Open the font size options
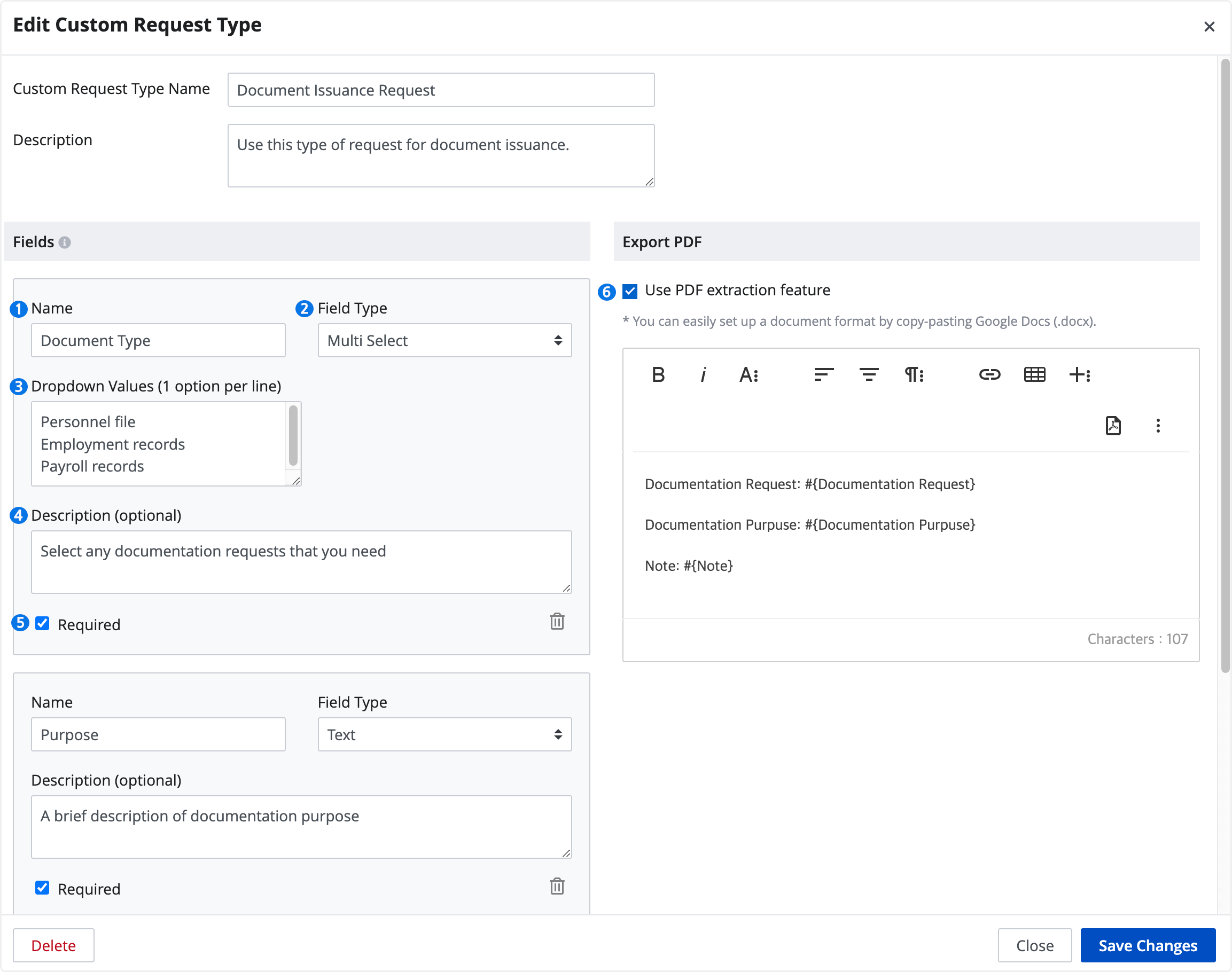This screenshot has width=1232, height=972. click(x=748, y=374)
